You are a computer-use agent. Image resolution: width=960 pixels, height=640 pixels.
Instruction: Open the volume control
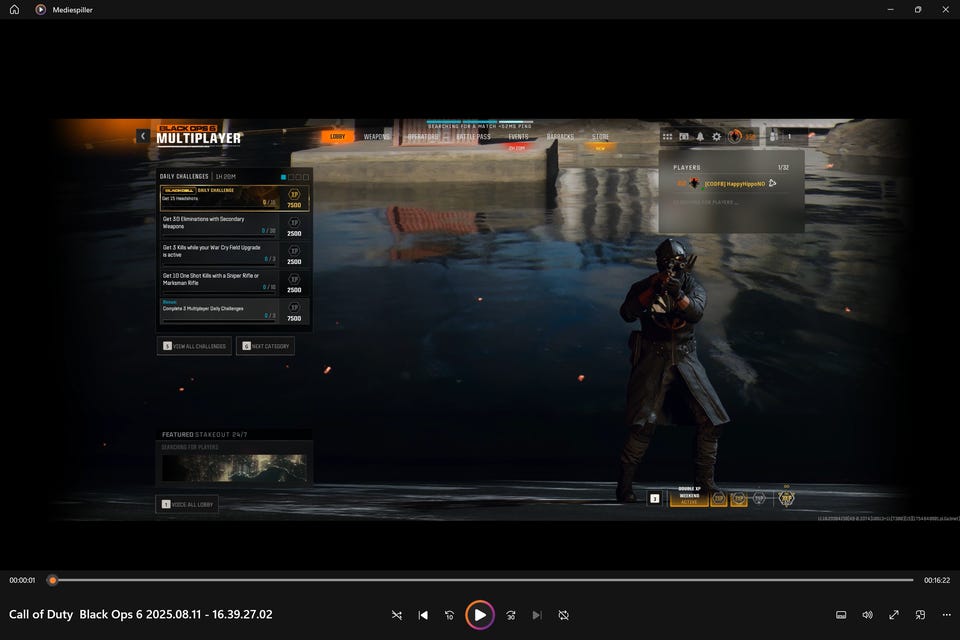[868, 615]
